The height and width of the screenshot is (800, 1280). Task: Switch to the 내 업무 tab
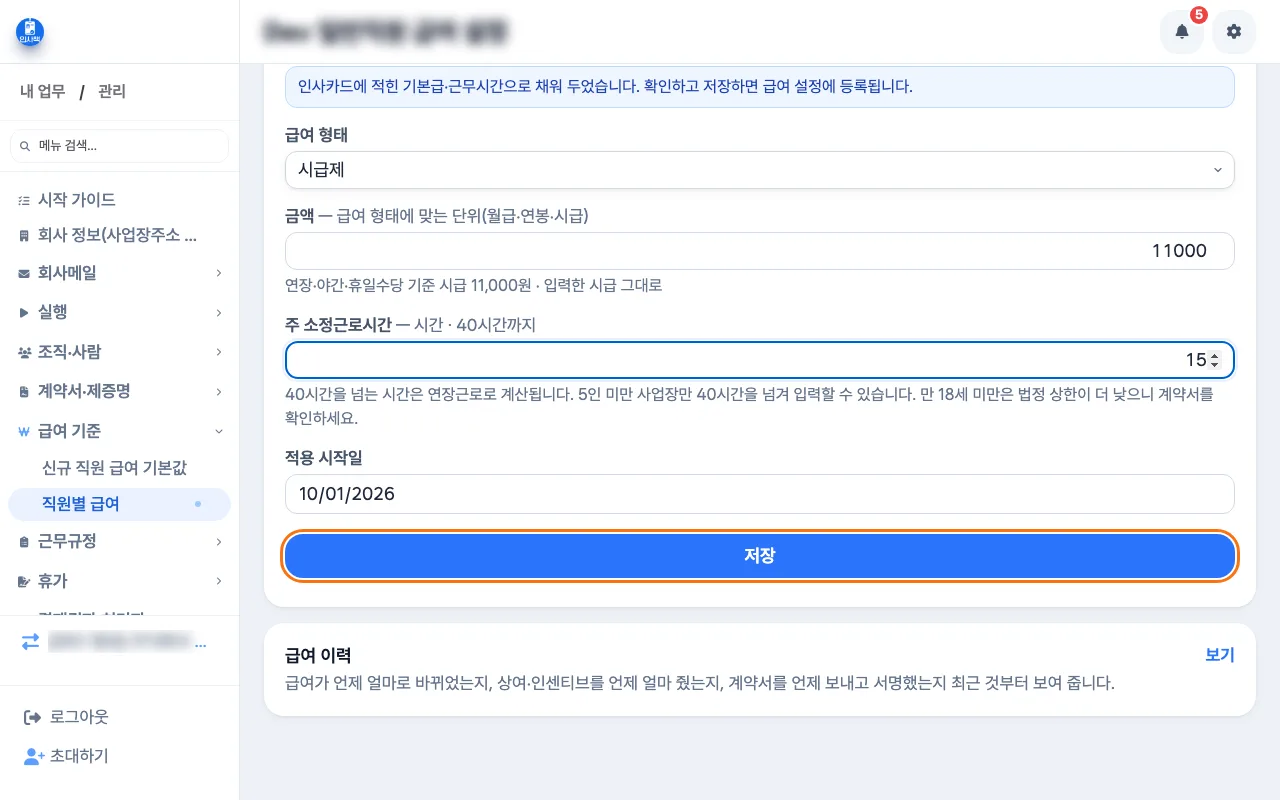tap(43, 92)
